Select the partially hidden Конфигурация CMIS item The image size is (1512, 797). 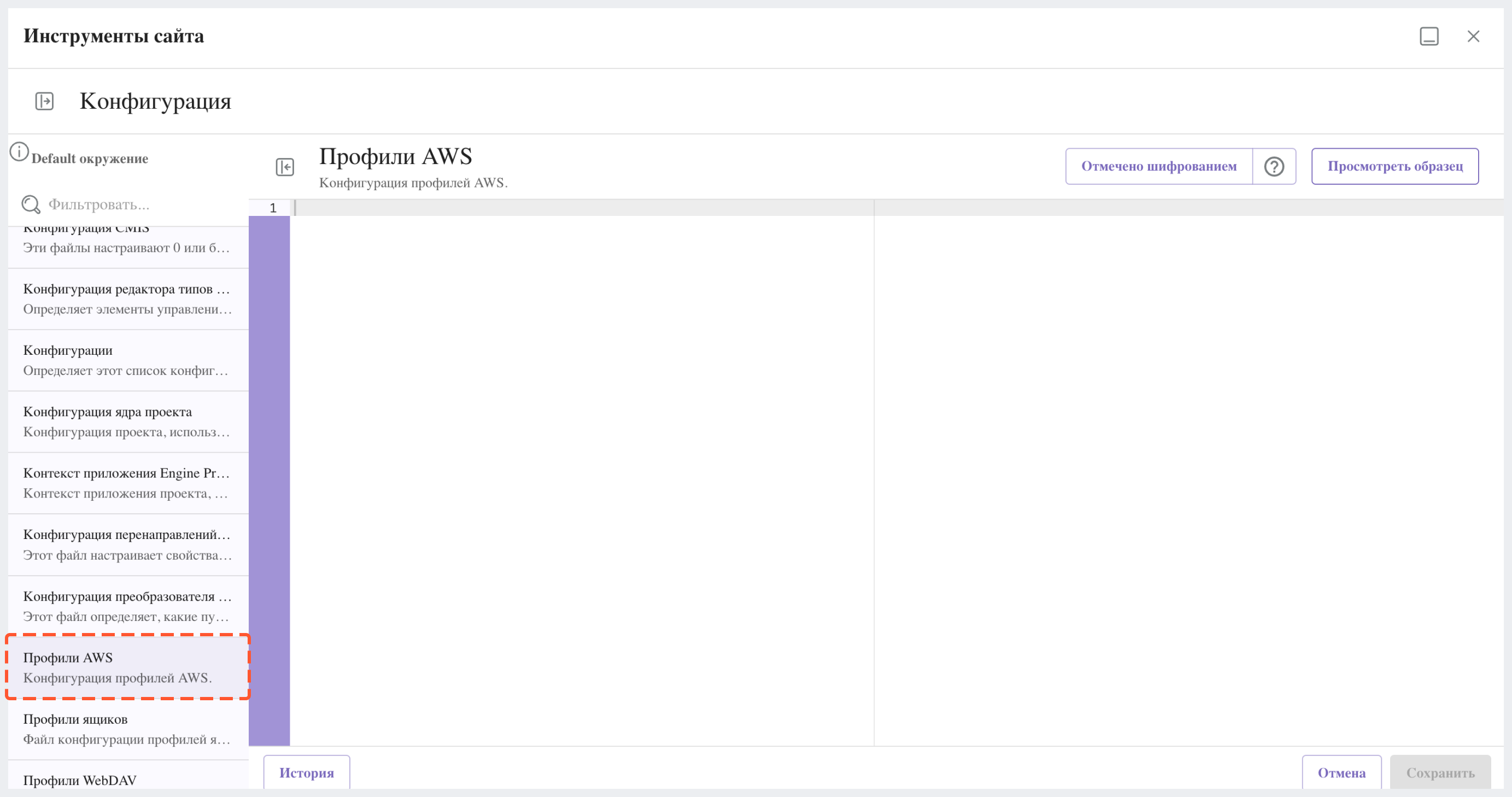(x=128, y=247)
